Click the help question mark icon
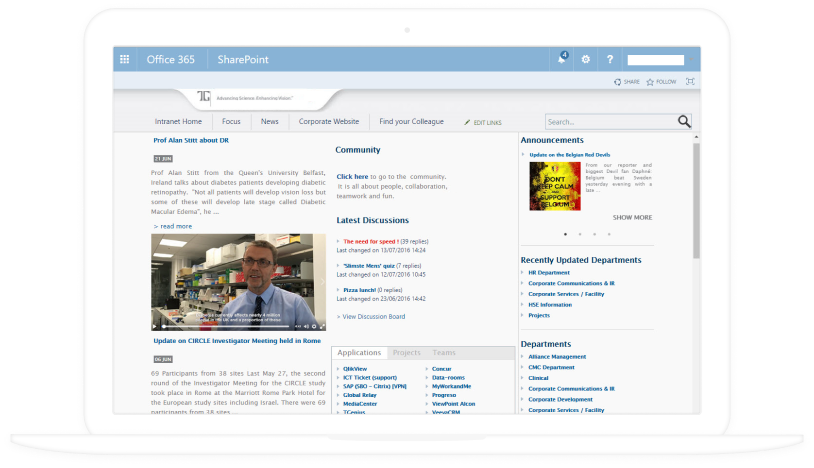Screen dimensions: 814x468 [x=610, y=59]
